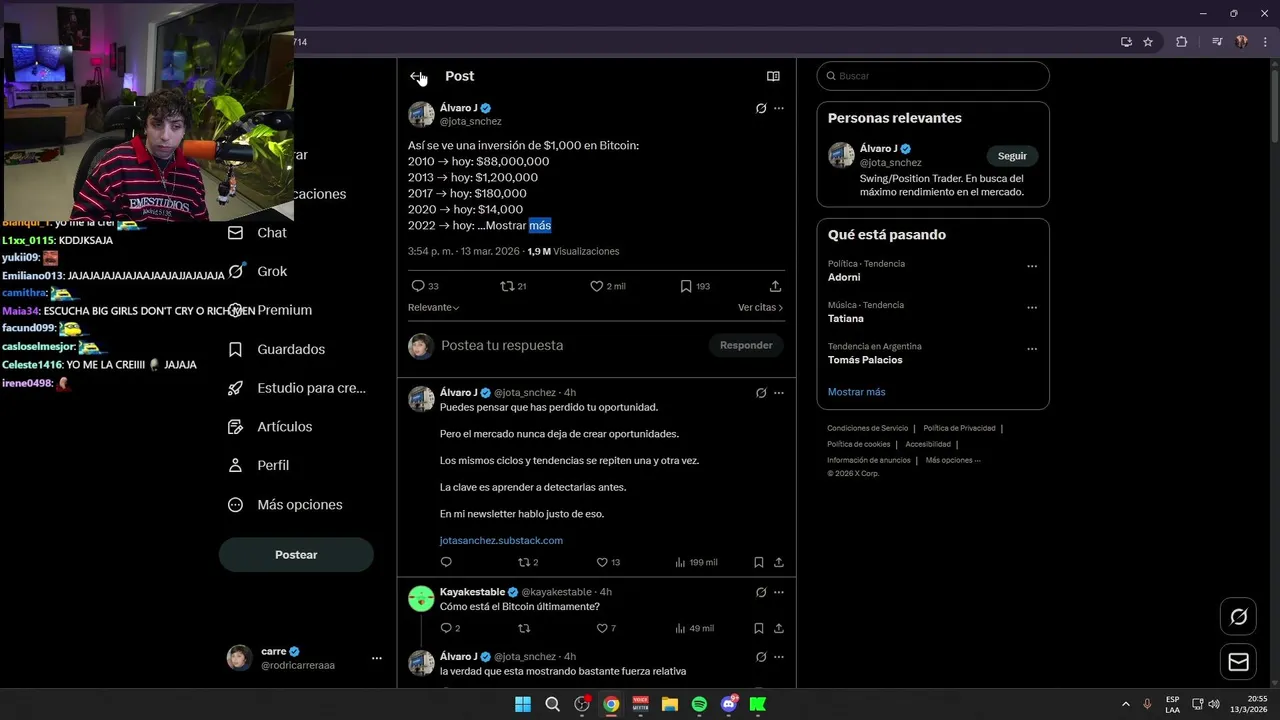Open options for Adorni trend
This screenshot has height=720, width=1280.
click(1032, 266)
